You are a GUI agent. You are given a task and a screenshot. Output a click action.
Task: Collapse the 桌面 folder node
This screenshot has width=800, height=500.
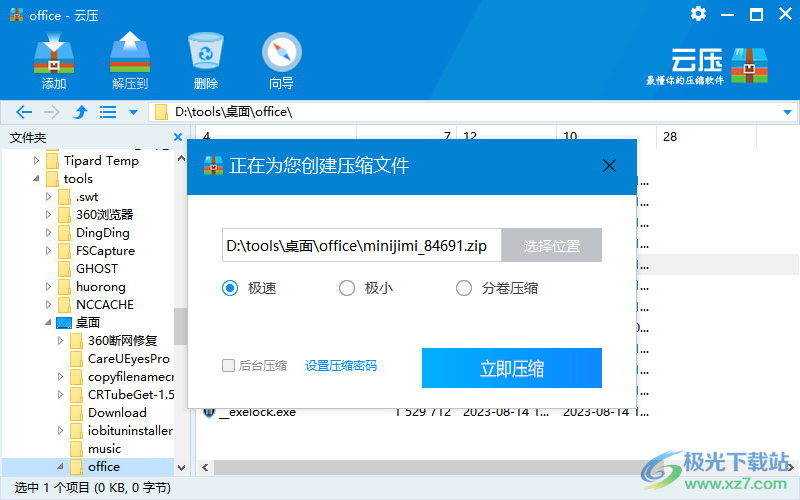click(x=48, y=322)
